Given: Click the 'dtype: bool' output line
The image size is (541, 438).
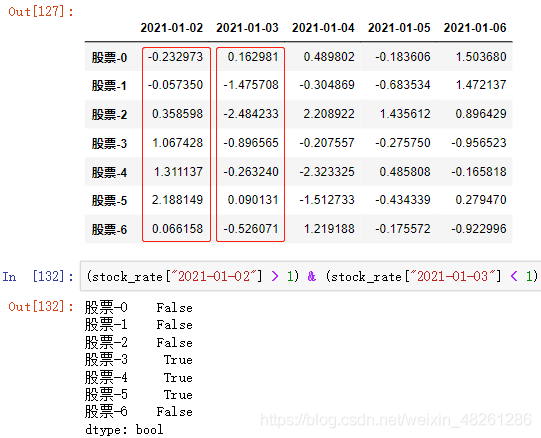Looking at the screenshot, I should 124,430.
